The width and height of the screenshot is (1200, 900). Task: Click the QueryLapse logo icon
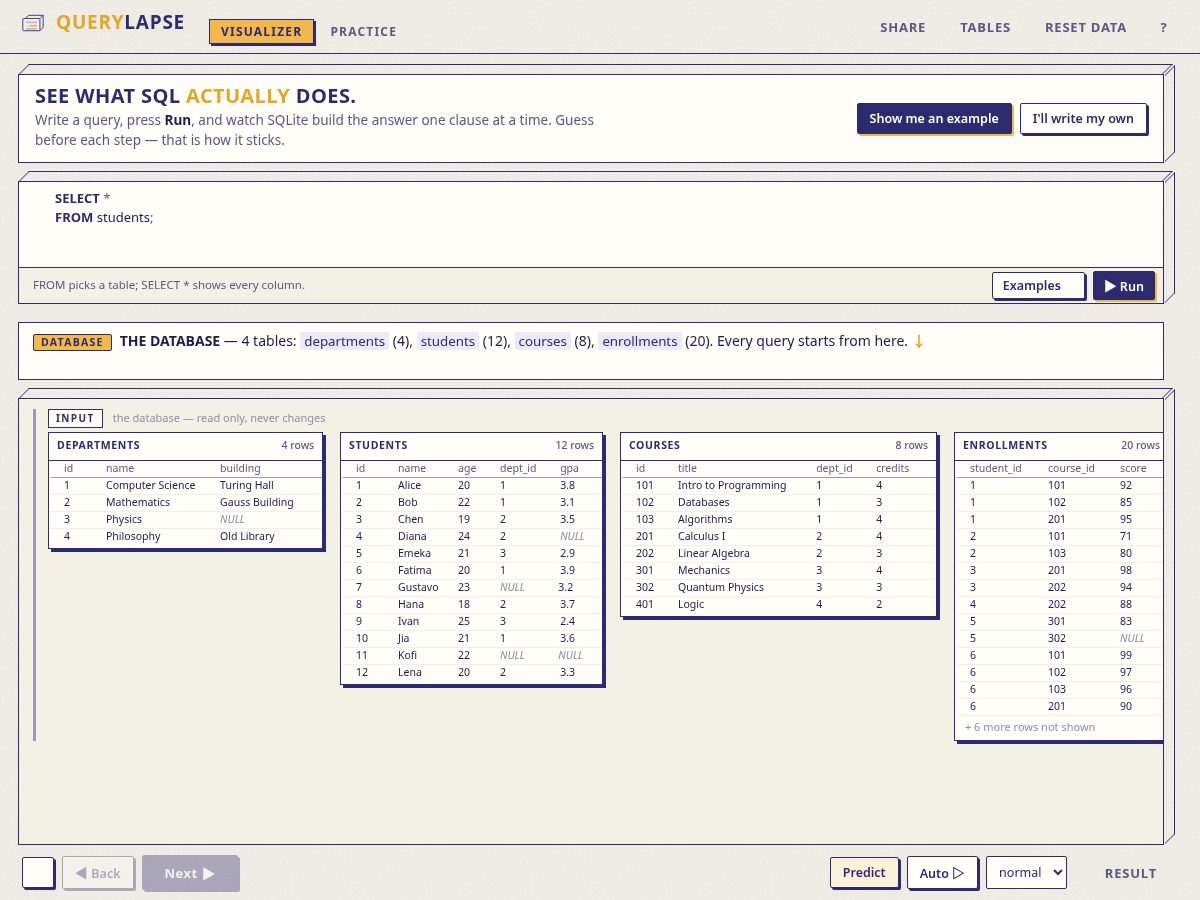33,22
